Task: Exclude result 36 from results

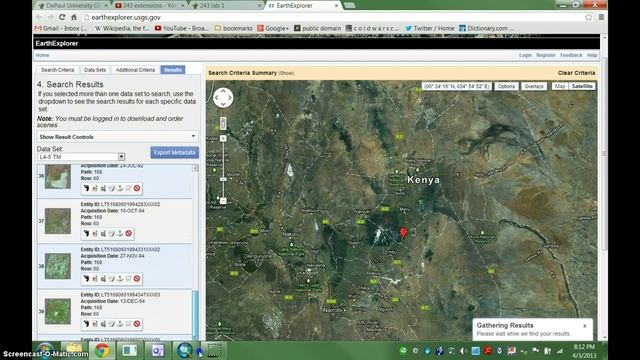Action: 137,188
